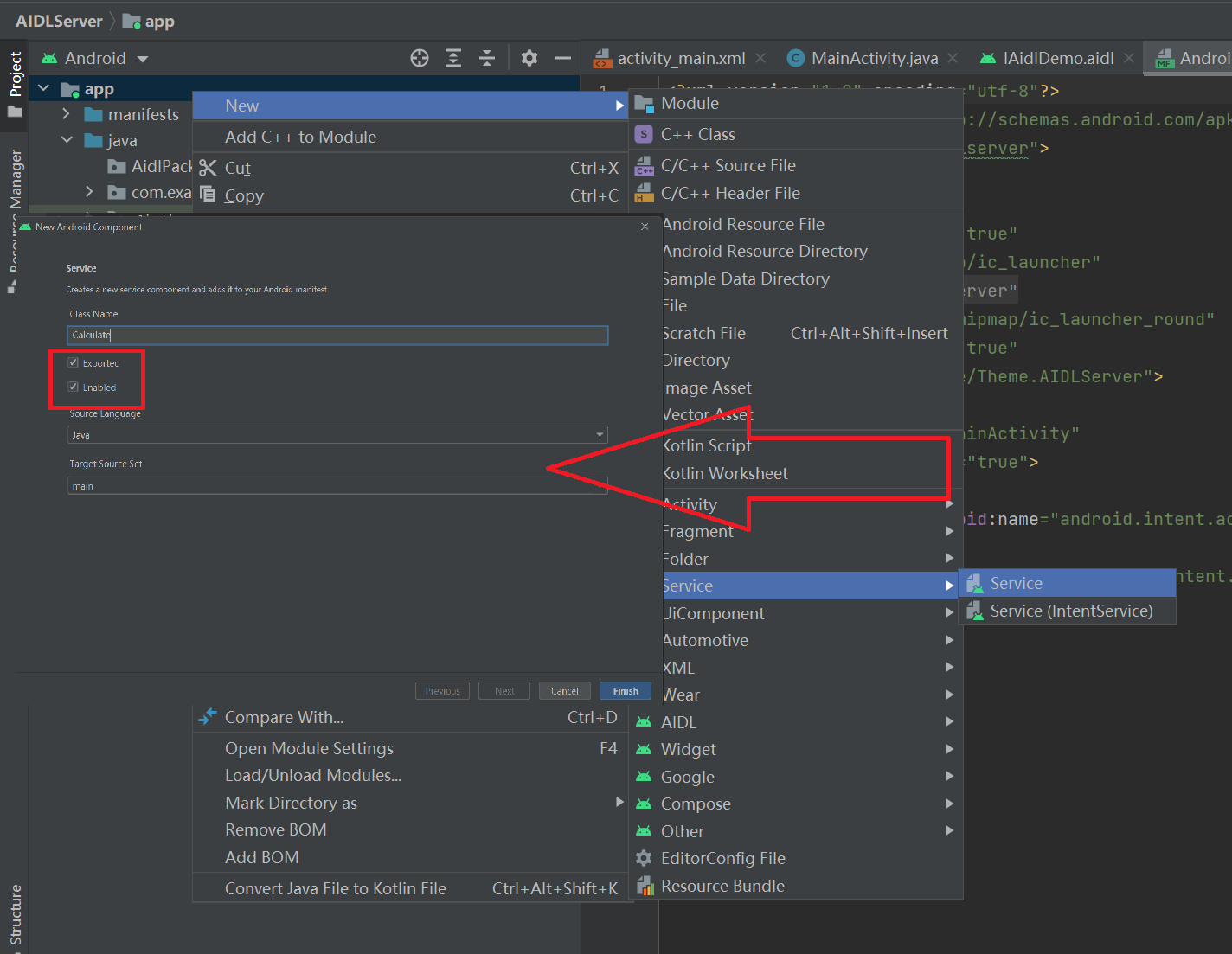Switch to the activity_main.xml tab
Viewport: 1232px width, 954px height.
point(681,58)
